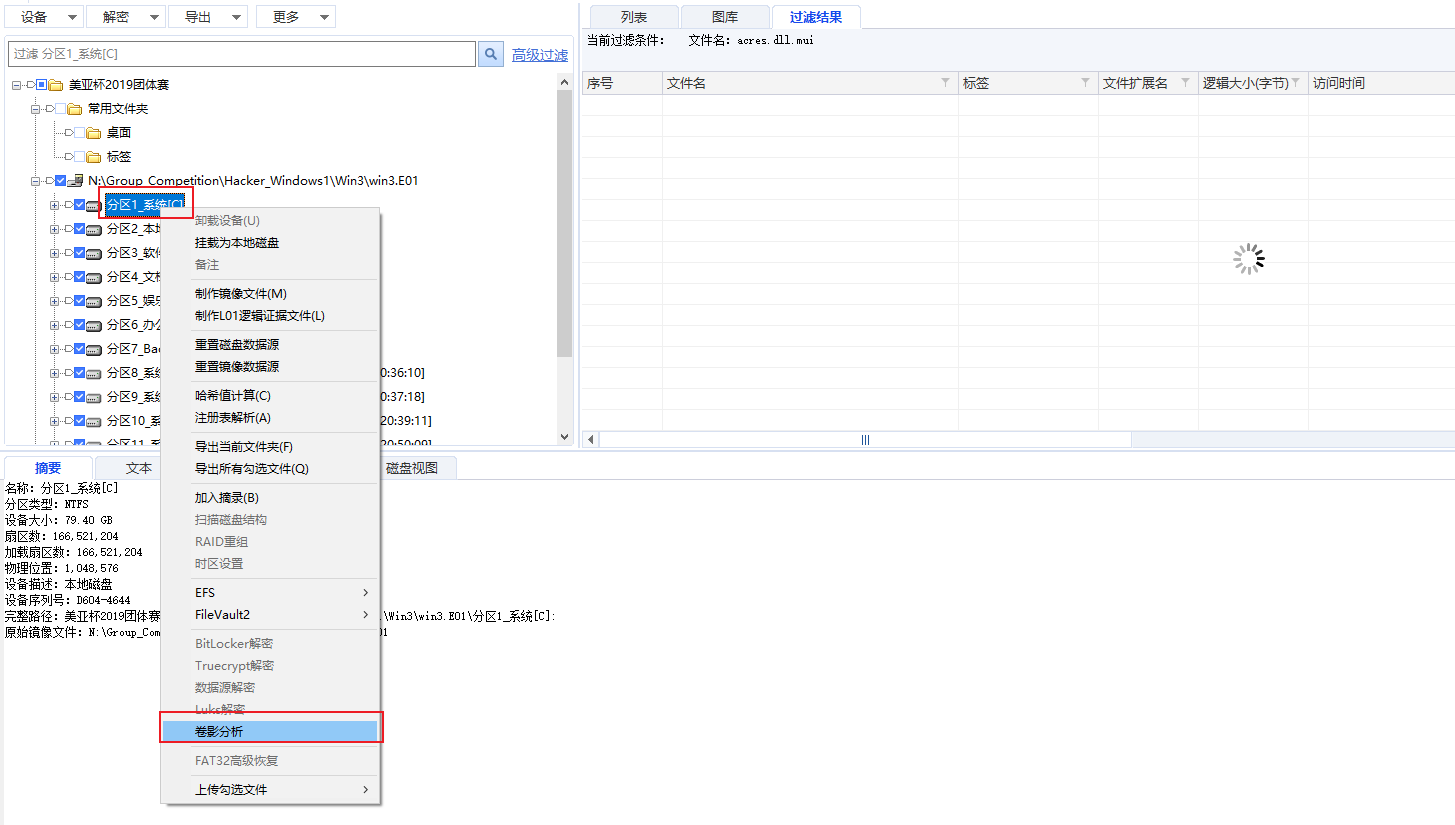This screenshot has width=1455, height=825.
Task: Click the folder icon of 常用文件夹
Action: tap(75, 109)
